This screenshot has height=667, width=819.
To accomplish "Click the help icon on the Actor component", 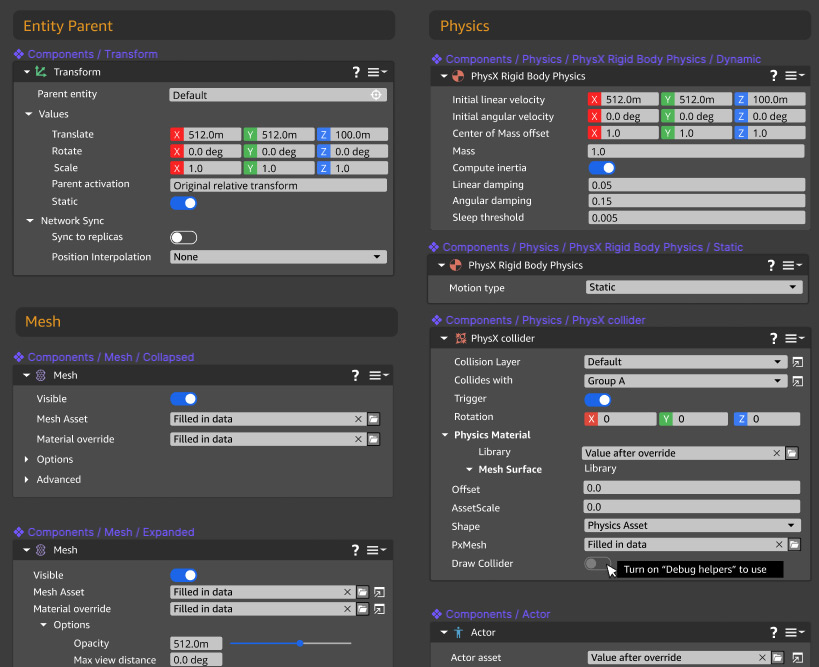I will 773,632.
